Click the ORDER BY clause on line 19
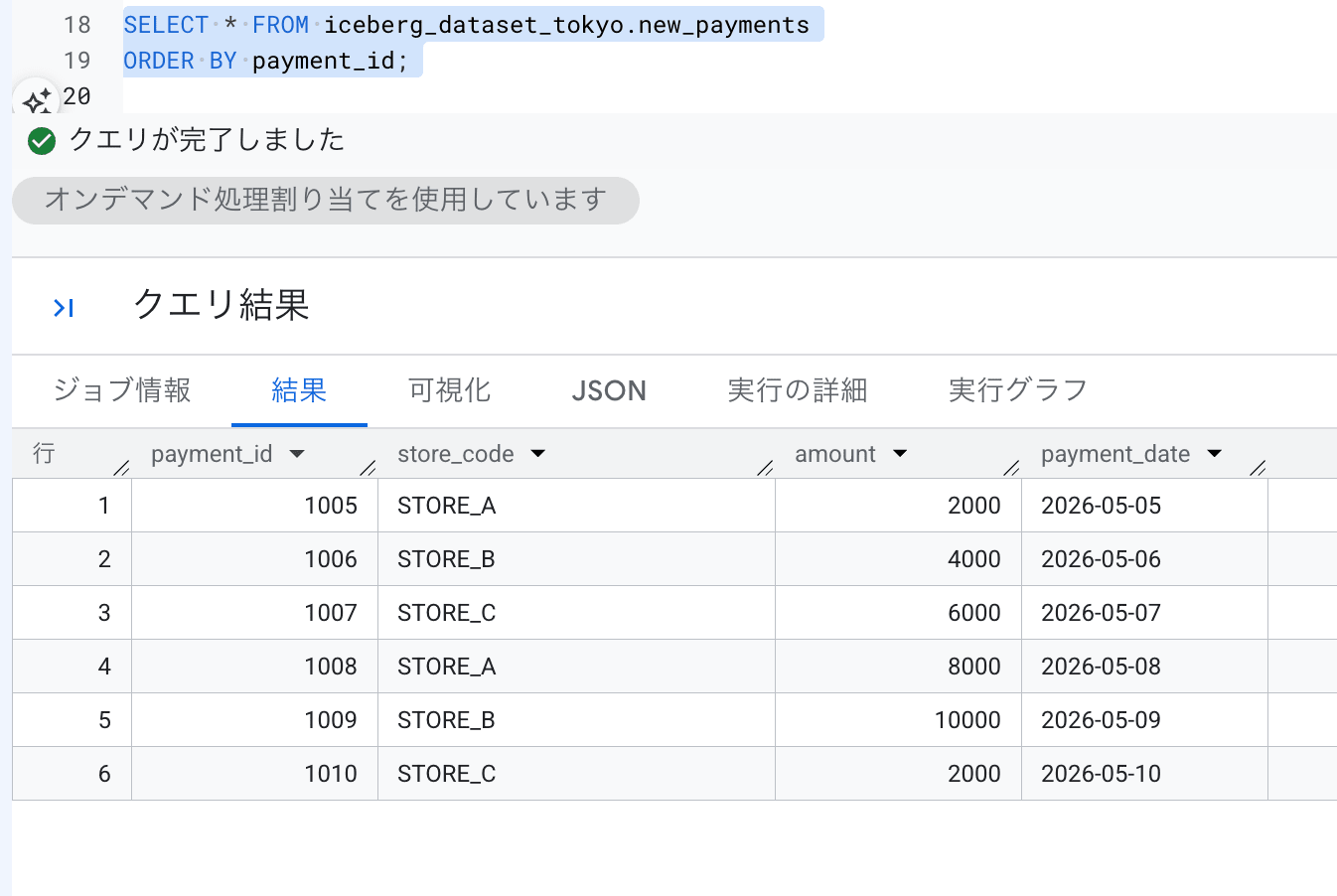 265,61
